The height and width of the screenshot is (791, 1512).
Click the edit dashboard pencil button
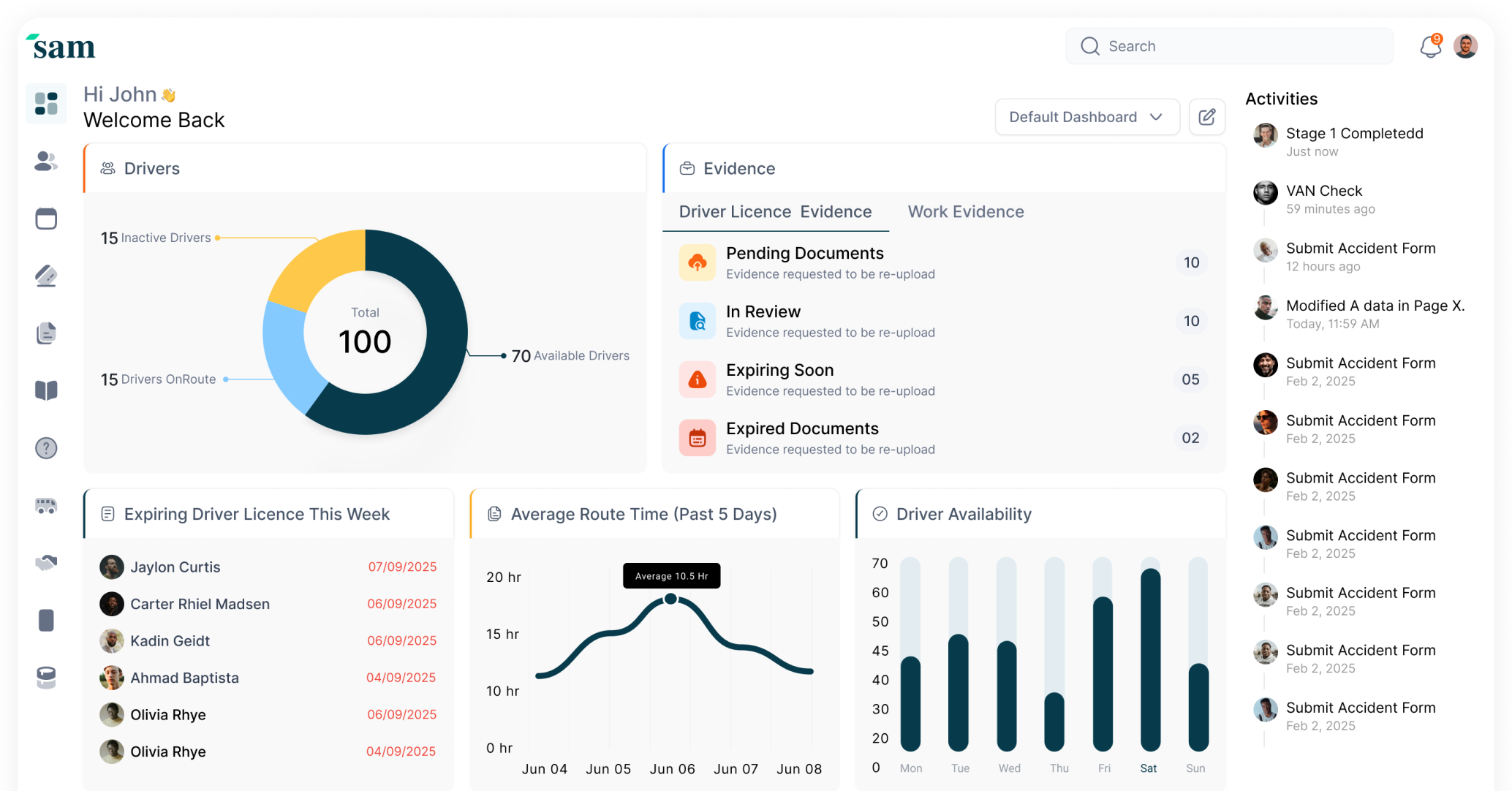coord(1207,117)
